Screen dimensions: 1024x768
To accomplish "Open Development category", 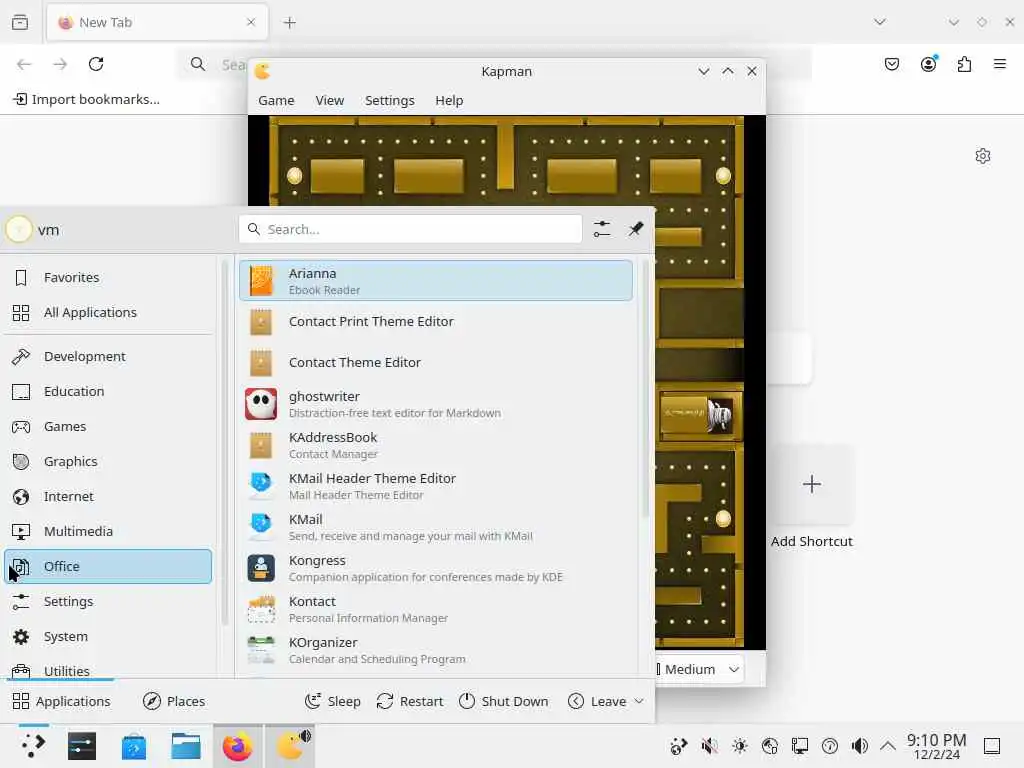I will [108, 357].
